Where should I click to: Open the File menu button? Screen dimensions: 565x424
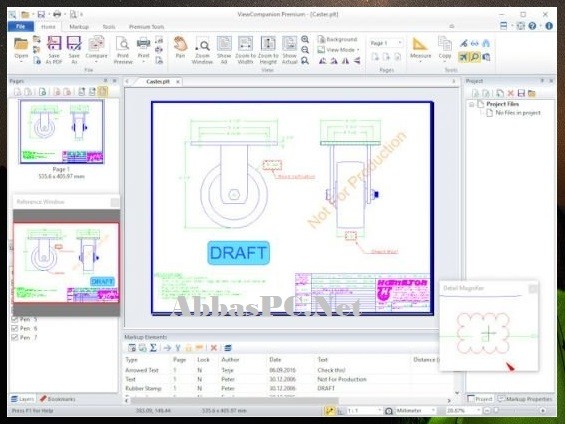21,26
